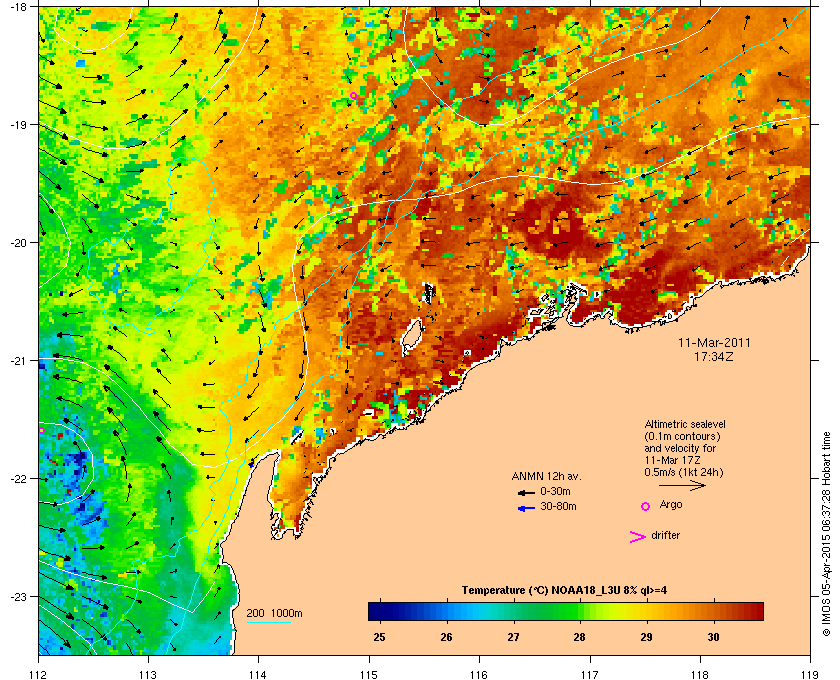Click the magenta drifter arrow legend symbol
840x680 pixels.
coord(638,537)
